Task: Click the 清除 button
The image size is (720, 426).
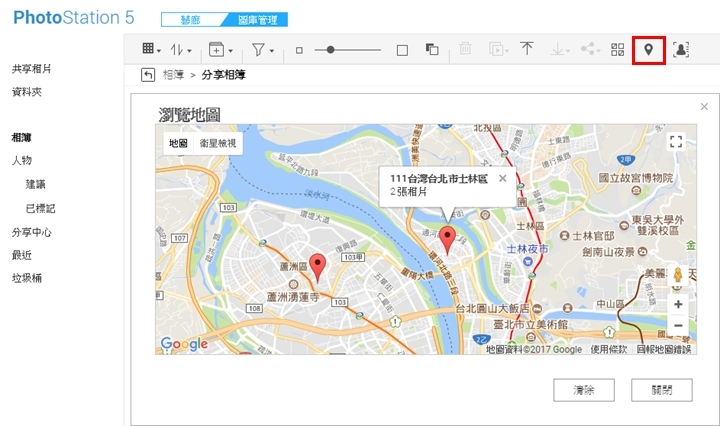Action: coord(584,390)
